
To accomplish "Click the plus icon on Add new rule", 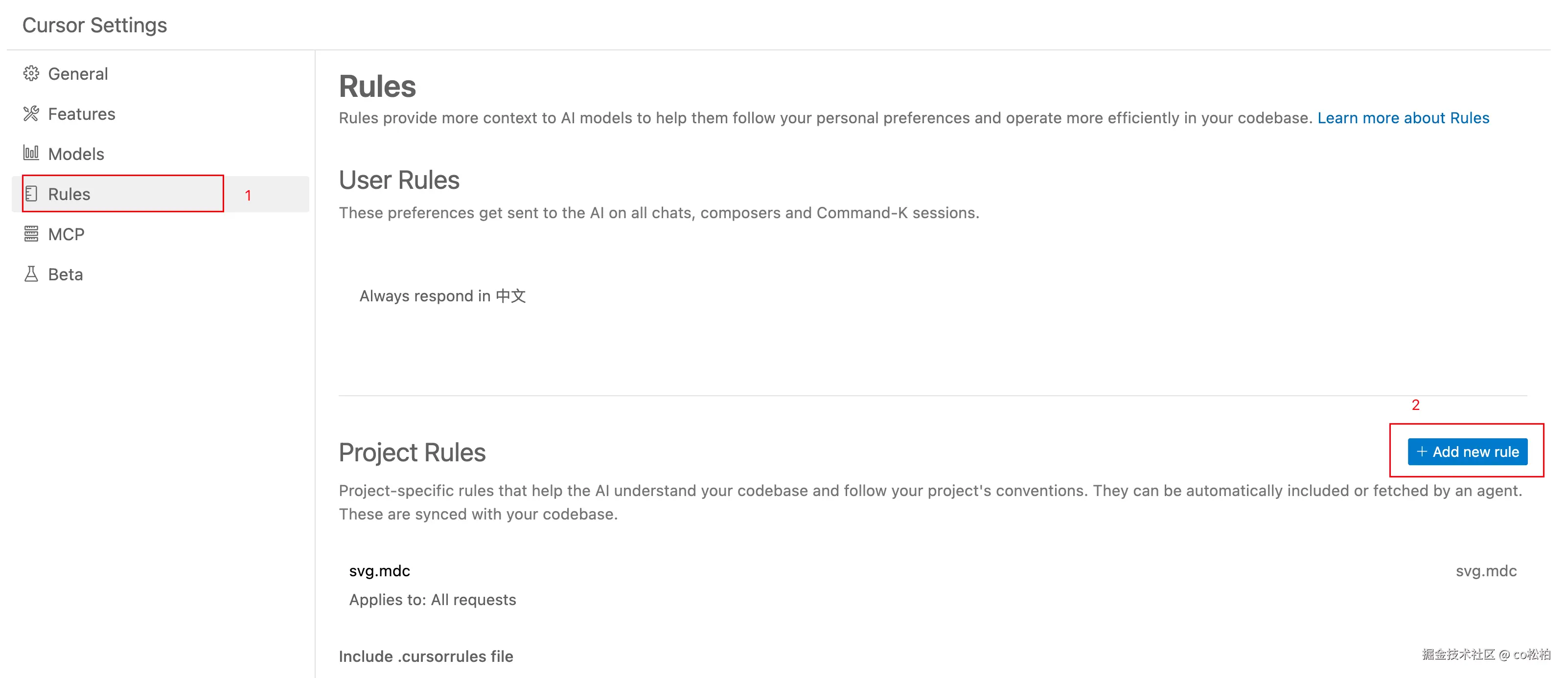I will click(x=1421, y=452).
